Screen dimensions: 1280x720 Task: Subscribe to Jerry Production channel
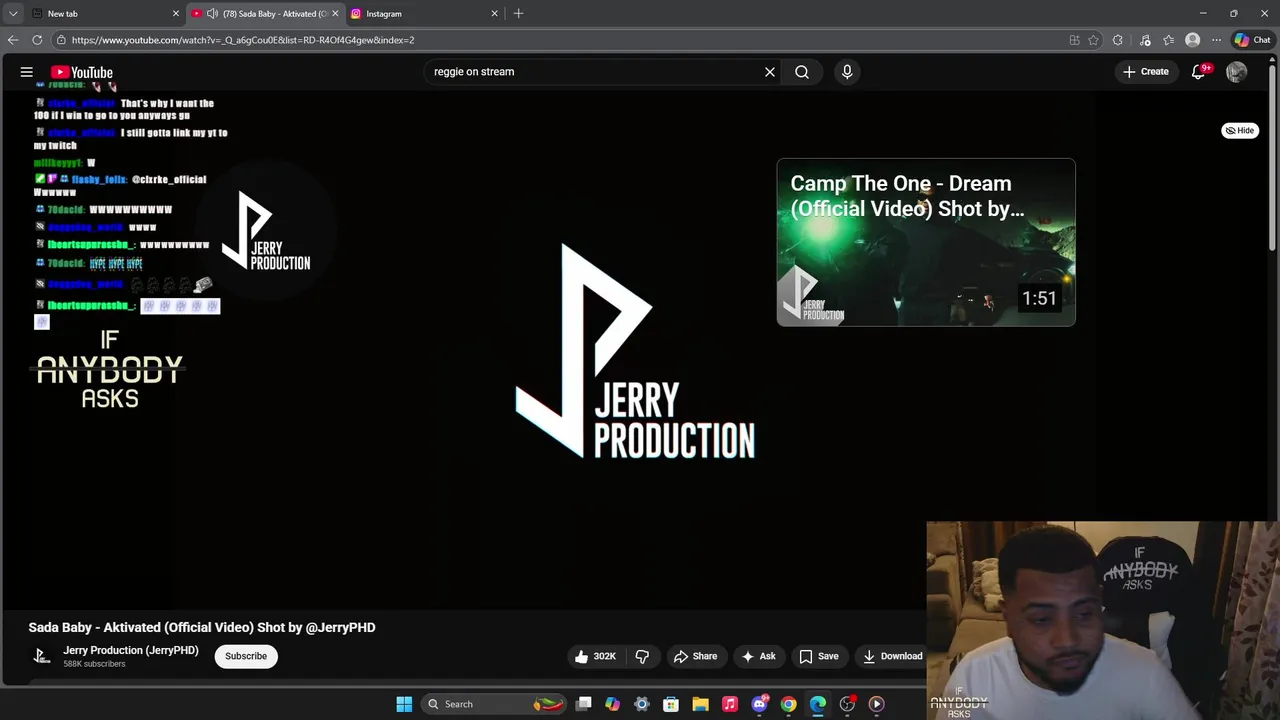coord(246,657)
